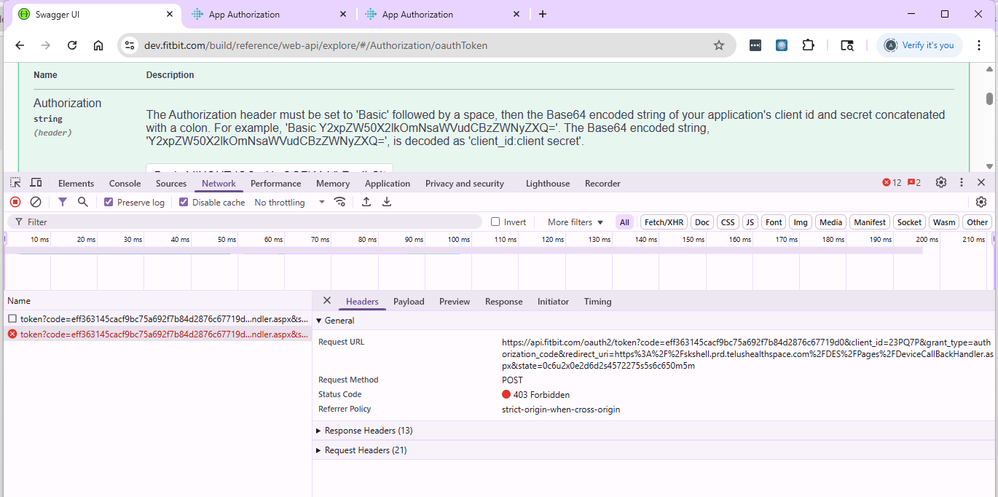Filter requests by JS type
This screenshot has width=998, height=497.
tap(750, 222)
